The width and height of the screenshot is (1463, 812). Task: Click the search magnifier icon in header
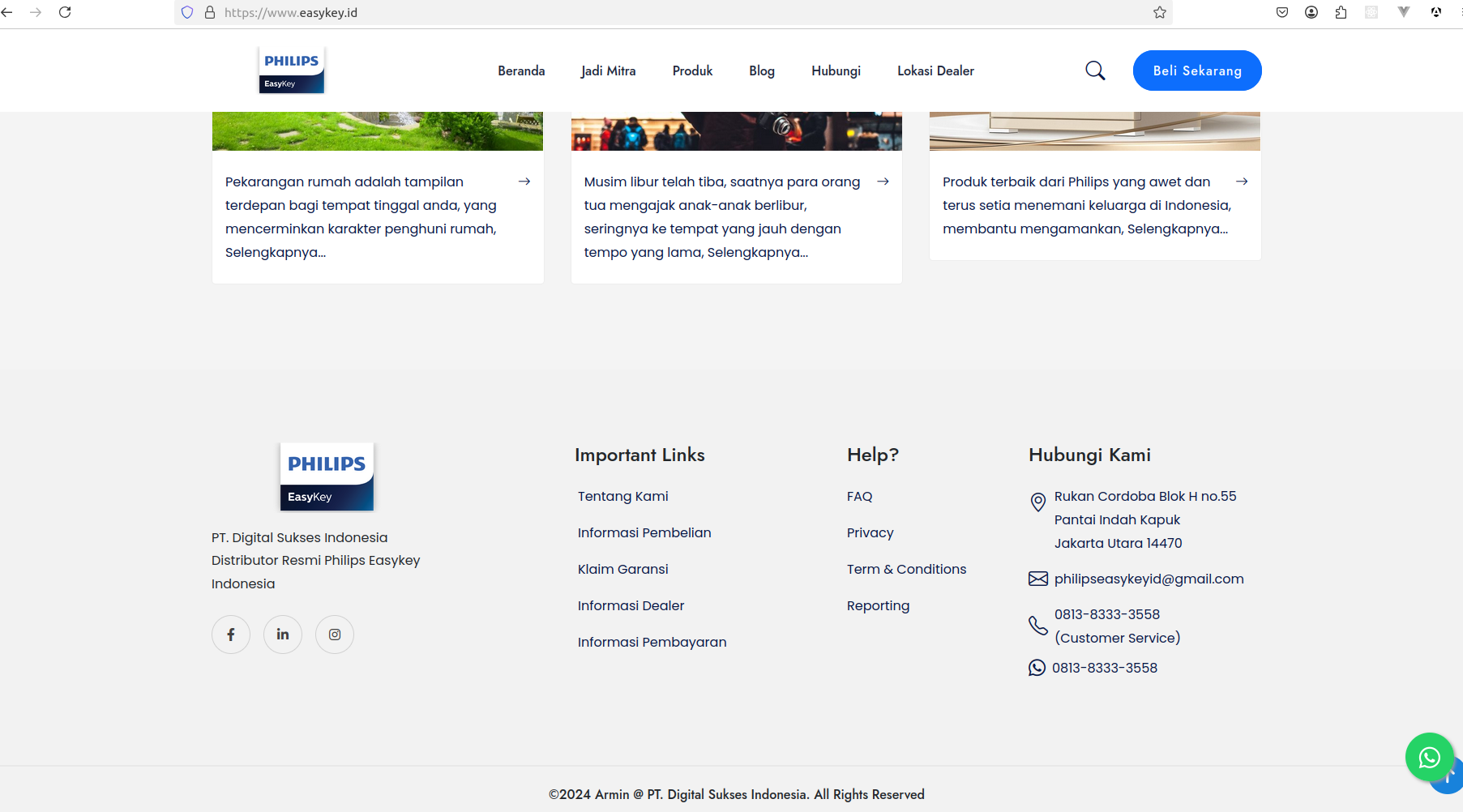[1095, 71]
